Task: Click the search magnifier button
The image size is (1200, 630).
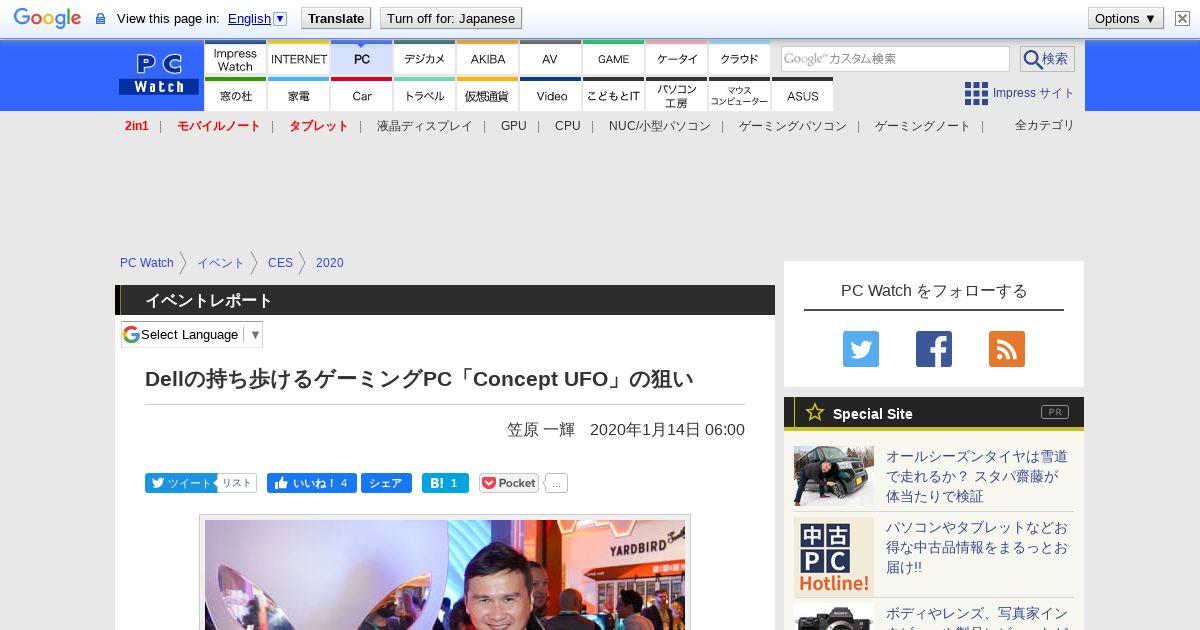Action: pos(1047,59)
